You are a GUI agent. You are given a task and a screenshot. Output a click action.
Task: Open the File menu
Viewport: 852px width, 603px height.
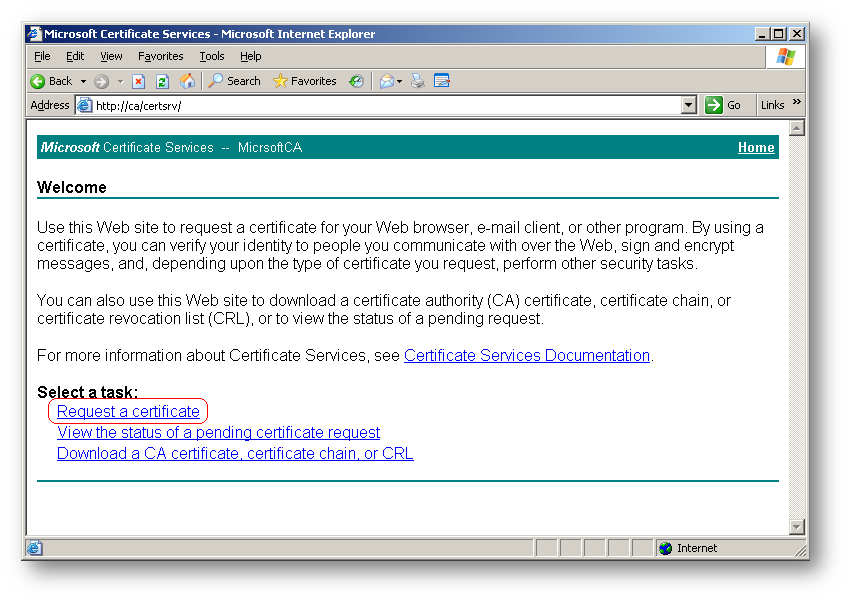[x=42, y=57]
